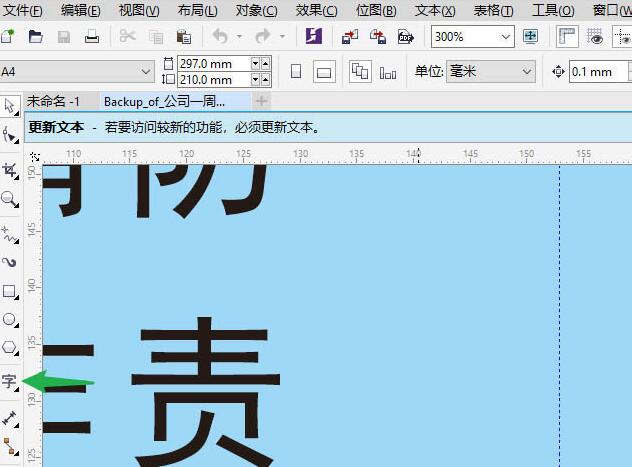The image size is (632, 467).
Task: Select portrait page orientation
Action: [x=296, y=72]
